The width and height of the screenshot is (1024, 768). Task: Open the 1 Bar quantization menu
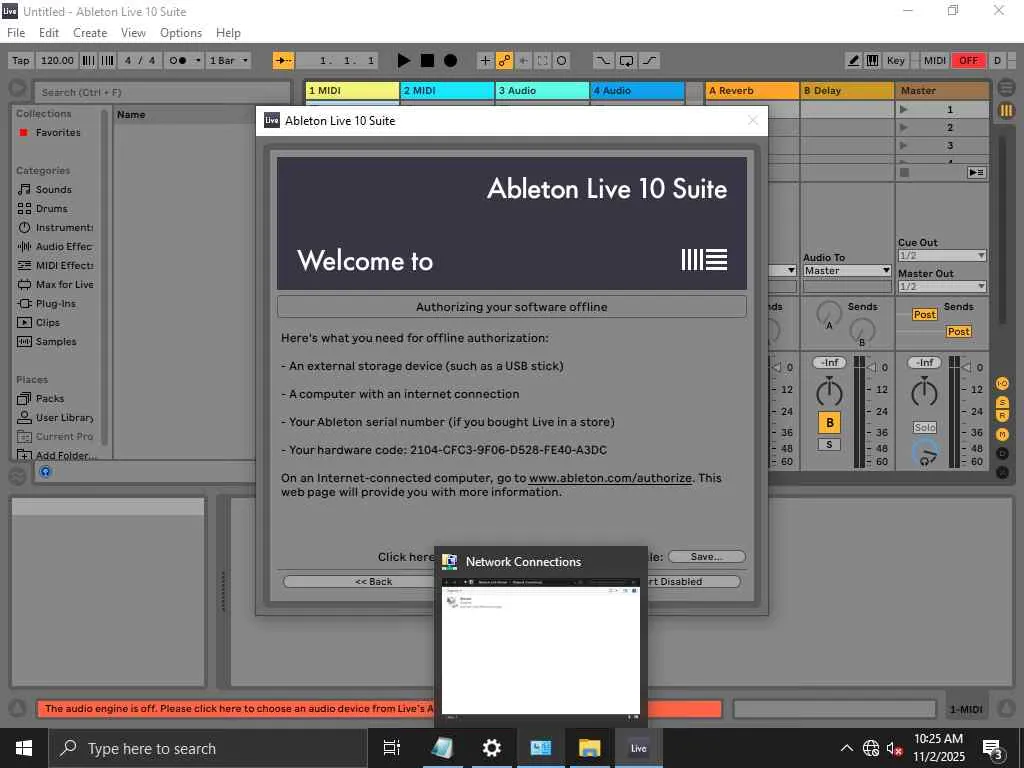click(x=229, y=61)
